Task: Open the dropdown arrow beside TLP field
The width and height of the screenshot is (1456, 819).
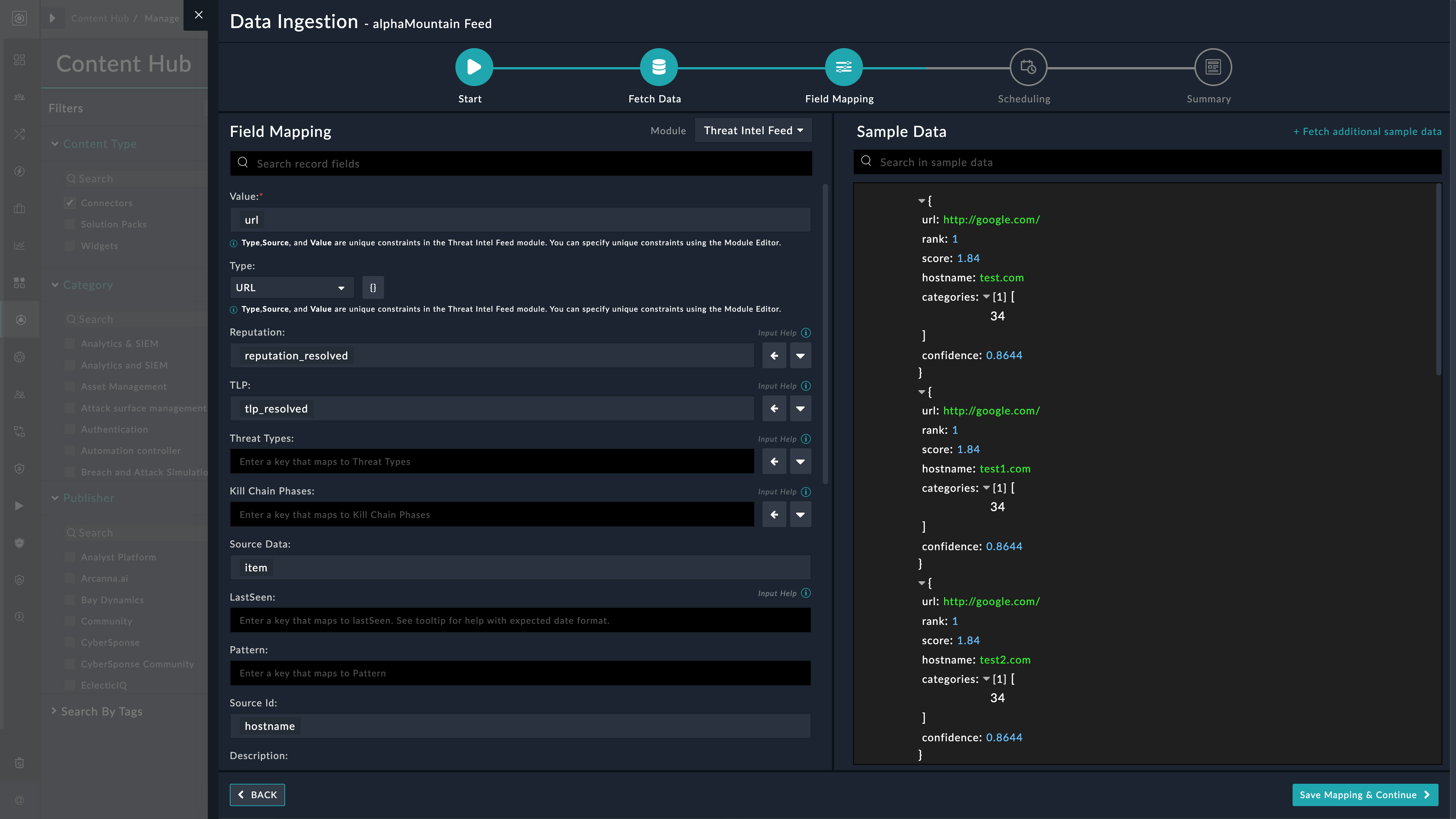Action: pyautogui.click(x=800, y=409)
